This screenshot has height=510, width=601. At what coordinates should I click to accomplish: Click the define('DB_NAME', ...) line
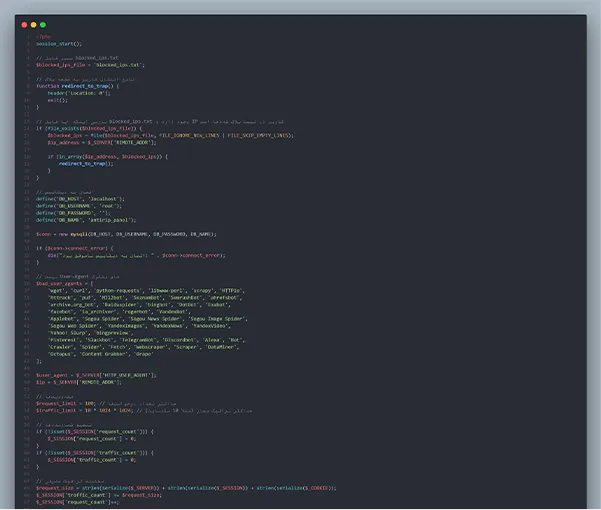pos(86,220)
